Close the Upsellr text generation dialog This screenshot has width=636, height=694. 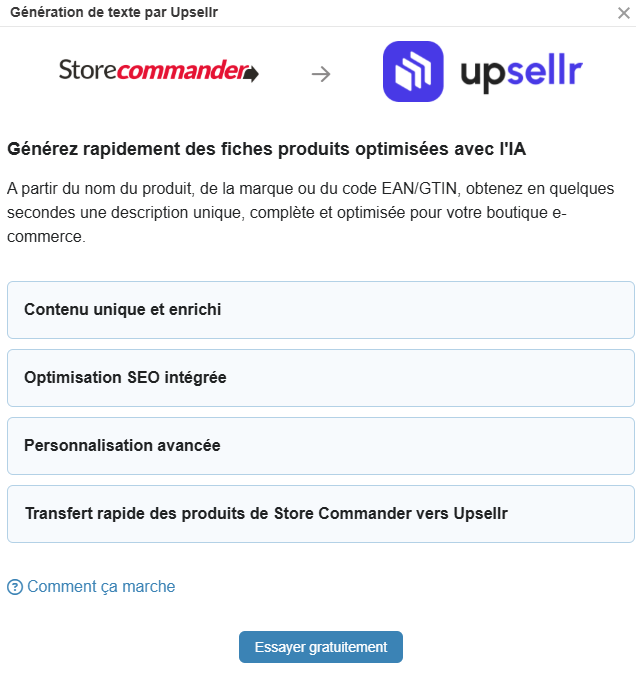pos(624,13)
